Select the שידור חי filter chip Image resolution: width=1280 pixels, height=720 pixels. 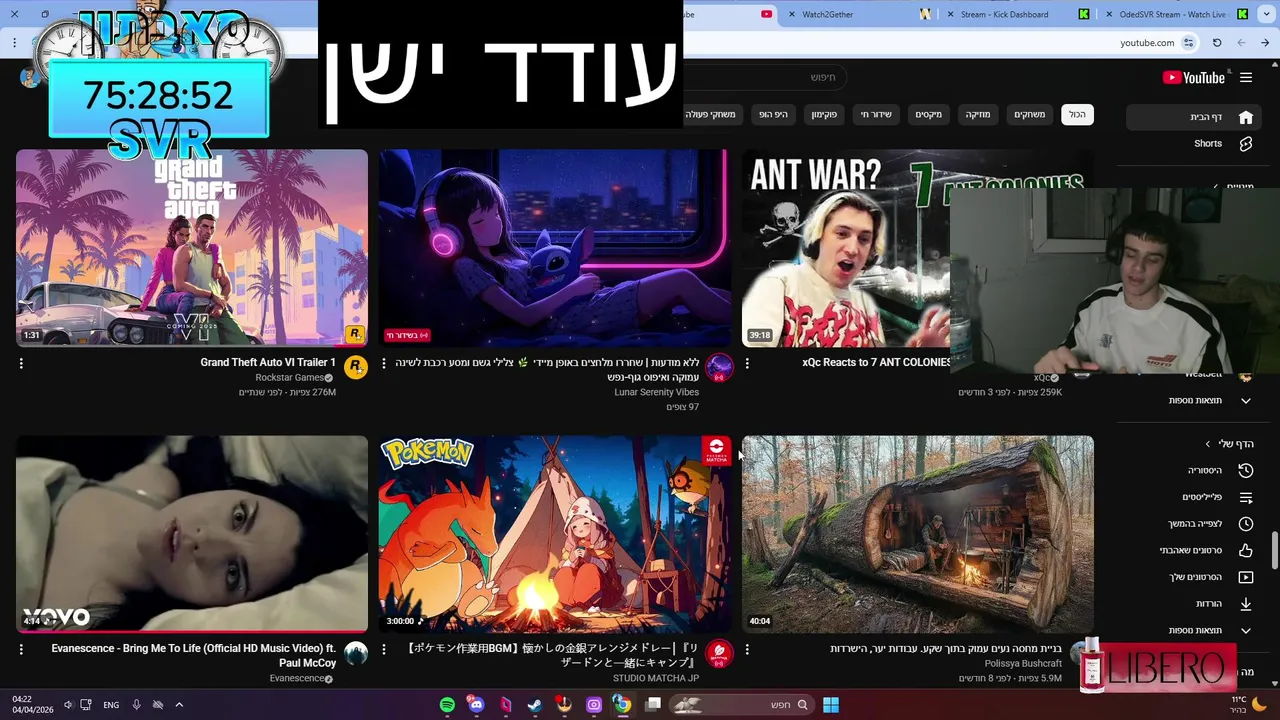875,115
